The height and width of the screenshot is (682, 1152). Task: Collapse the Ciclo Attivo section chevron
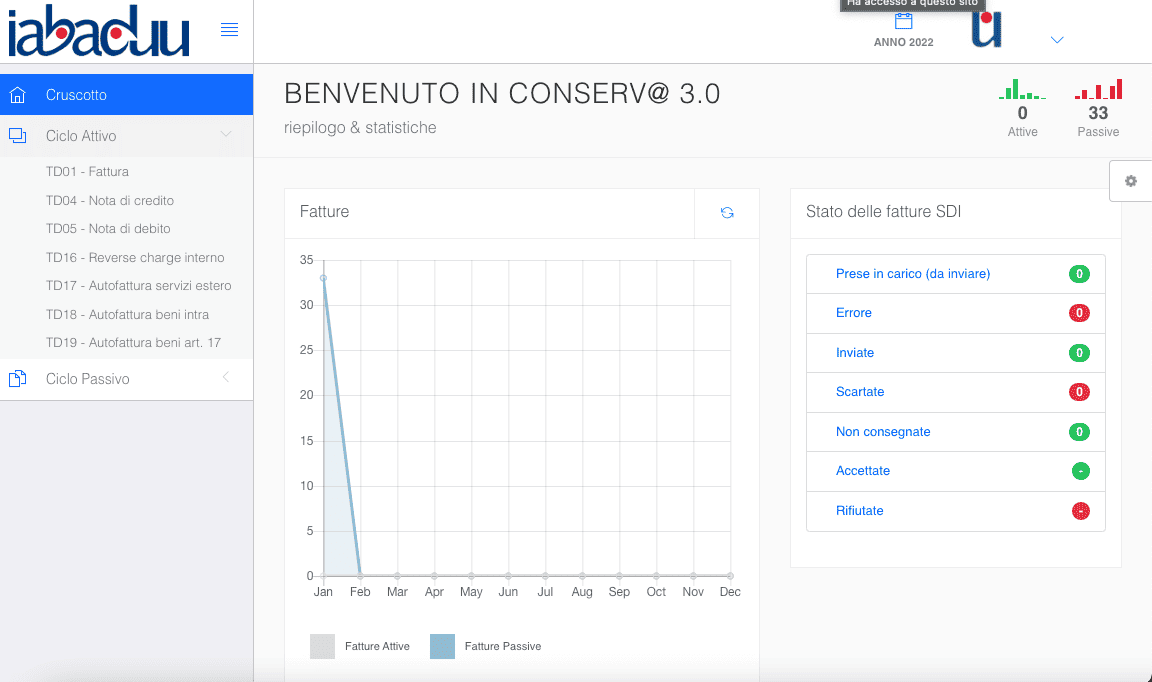tap(226, 135)
